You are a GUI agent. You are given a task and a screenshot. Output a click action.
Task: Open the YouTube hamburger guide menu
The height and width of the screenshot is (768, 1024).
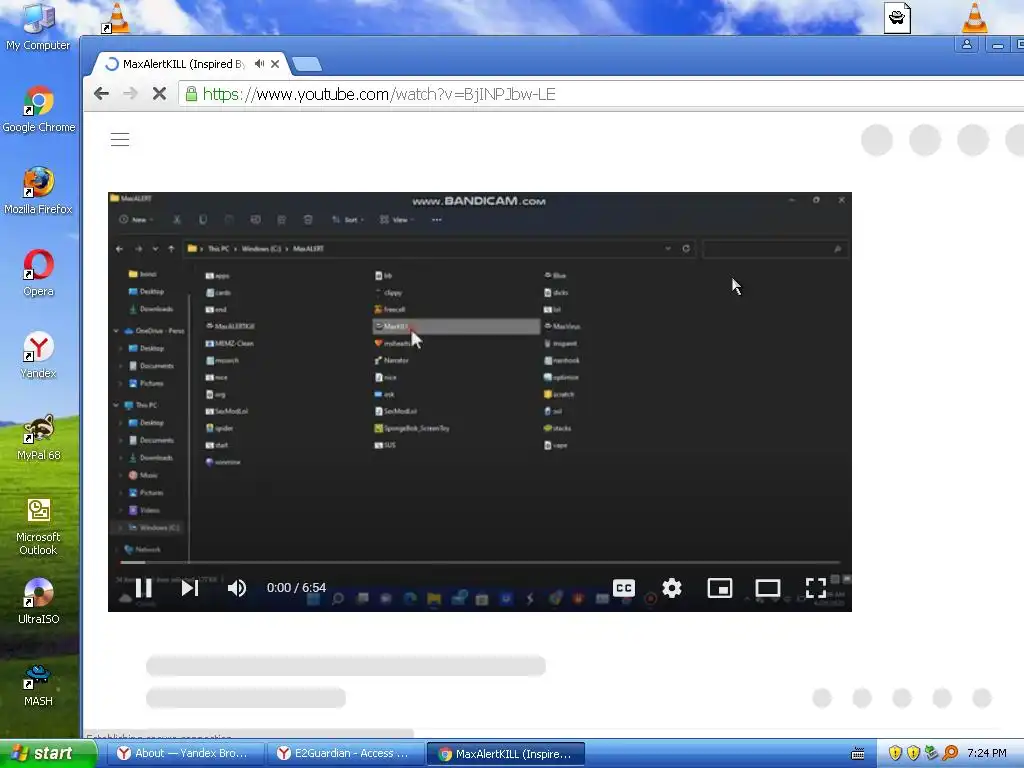(x=120, y=139)
